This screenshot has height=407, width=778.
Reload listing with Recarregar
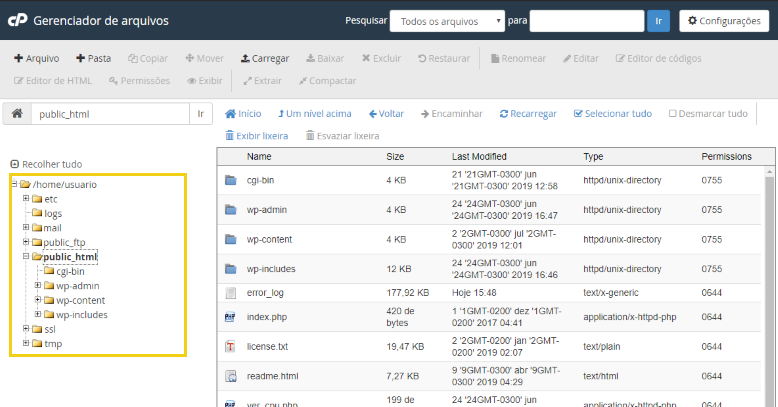coord(528,114)
